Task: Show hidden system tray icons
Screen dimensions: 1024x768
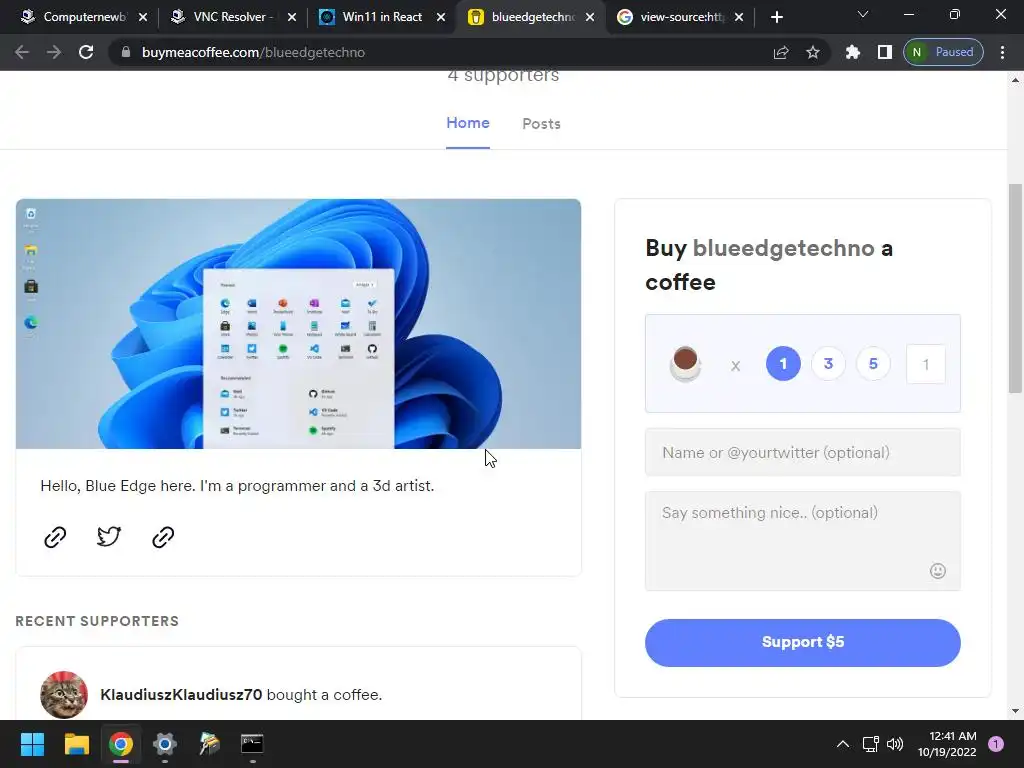Action: click(843, 744)
